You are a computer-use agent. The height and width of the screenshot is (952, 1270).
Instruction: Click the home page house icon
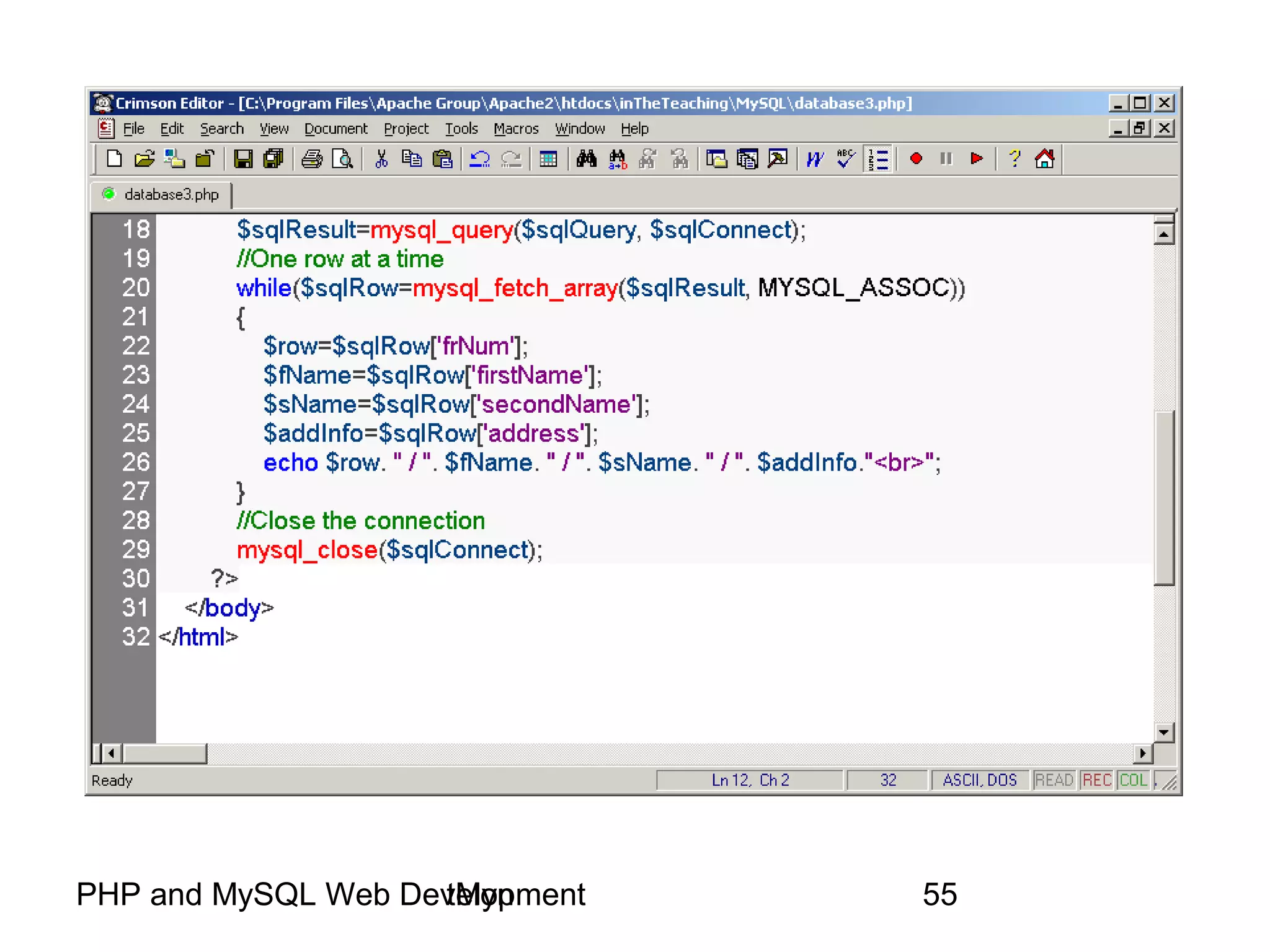1045,159
